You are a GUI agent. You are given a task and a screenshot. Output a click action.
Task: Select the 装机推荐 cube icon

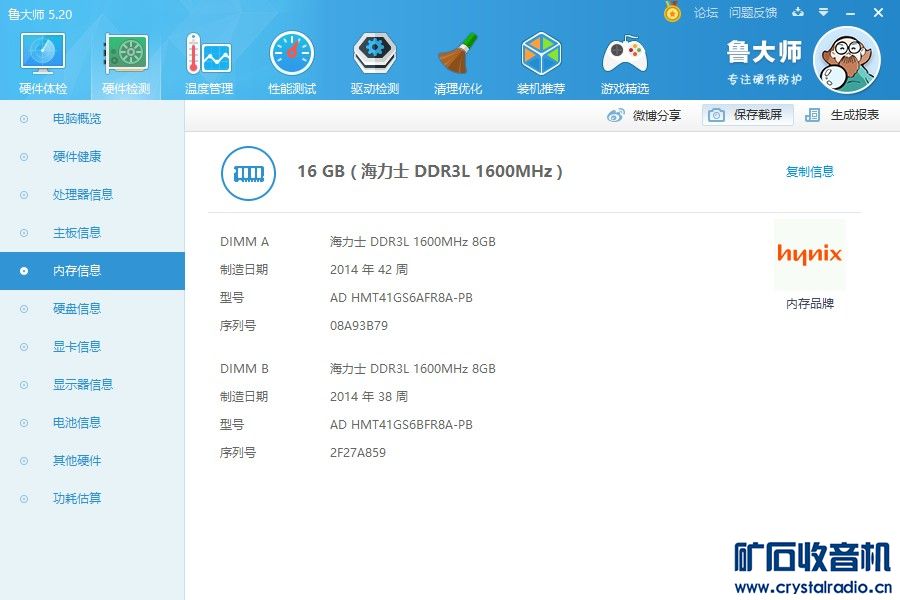541,55
